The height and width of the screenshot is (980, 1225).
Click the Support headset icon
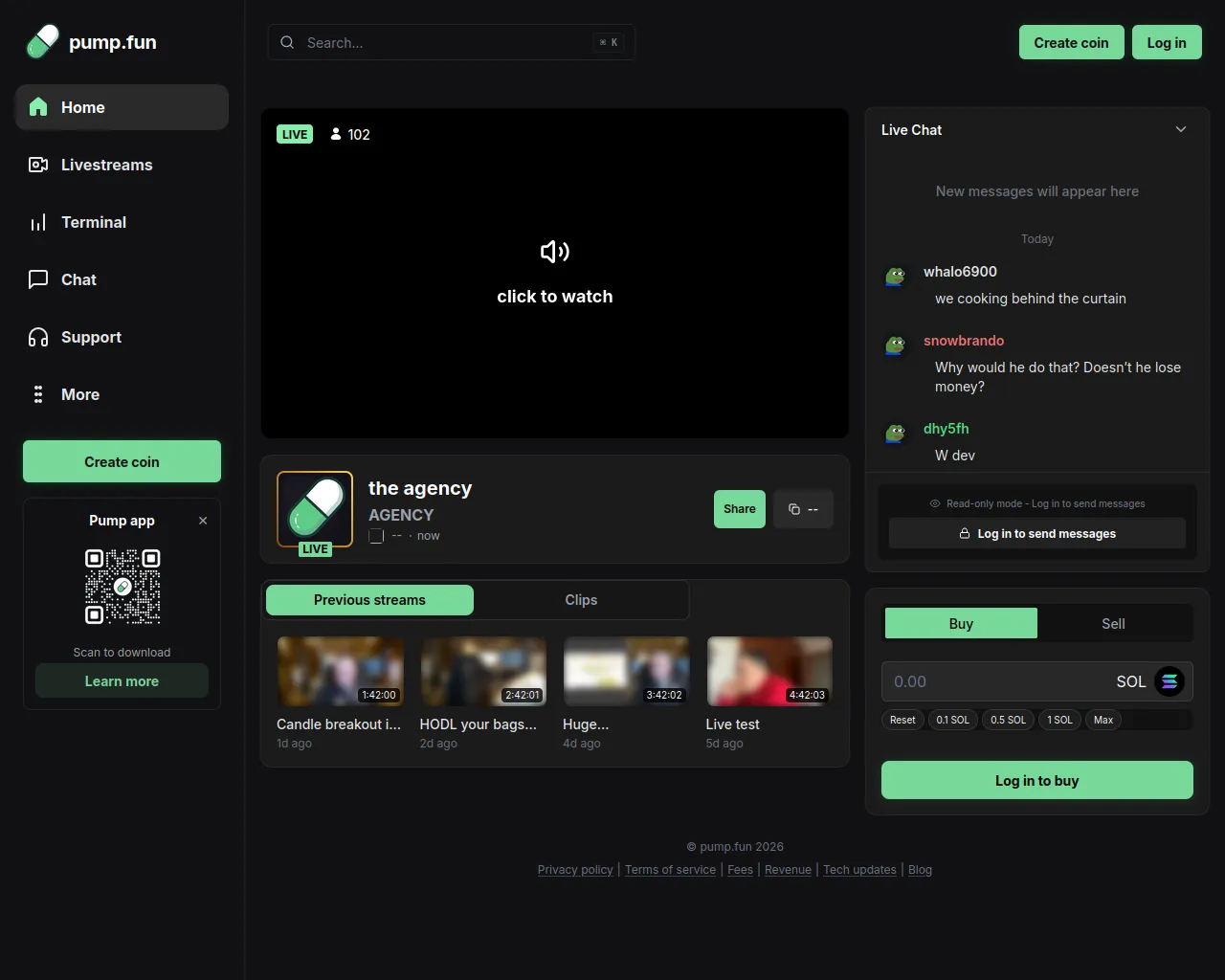click(x=38, y=337)
